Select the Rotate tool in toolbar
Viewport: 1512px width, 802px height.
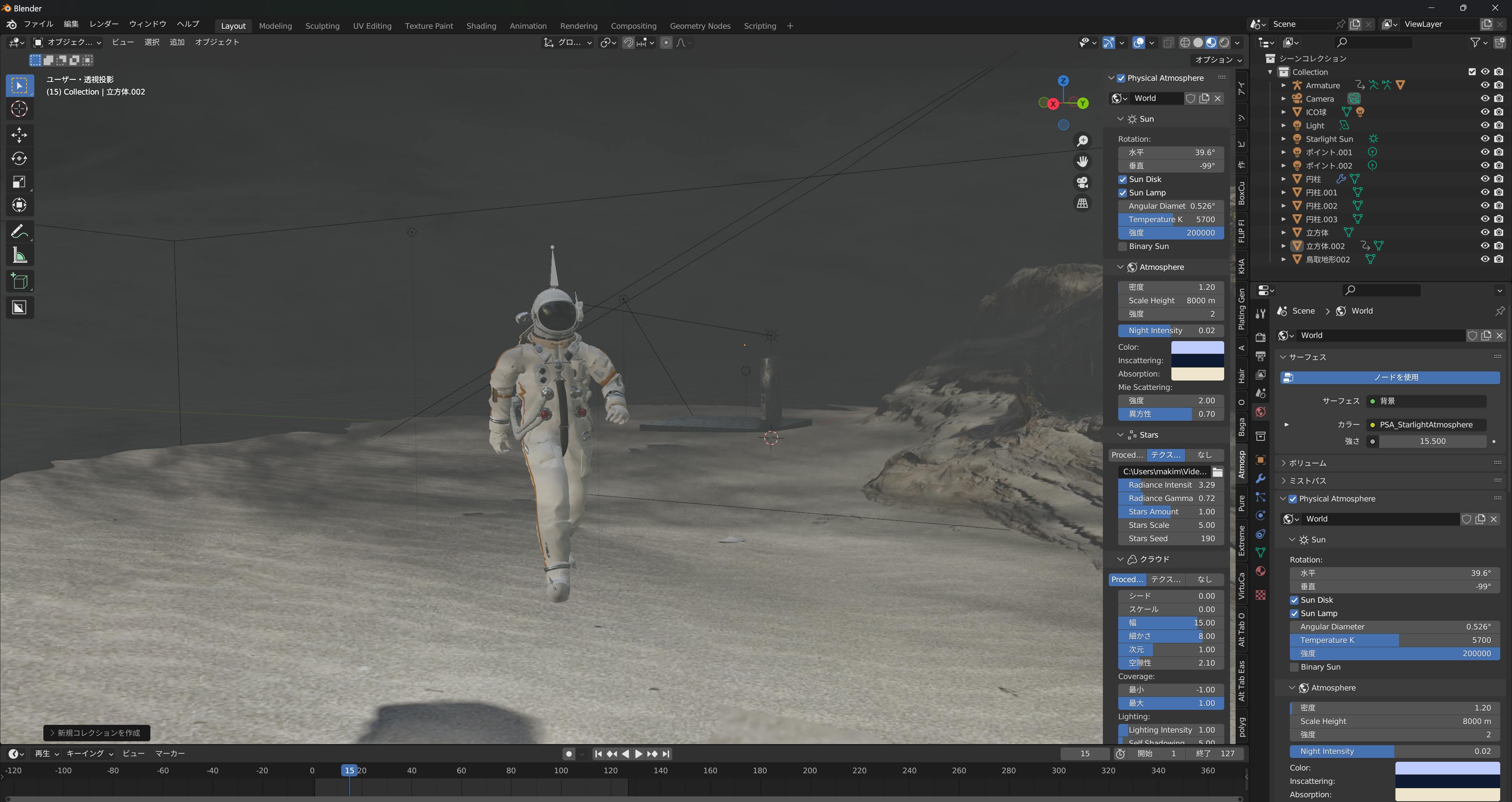pyautogui.click(x=19, y=158)
